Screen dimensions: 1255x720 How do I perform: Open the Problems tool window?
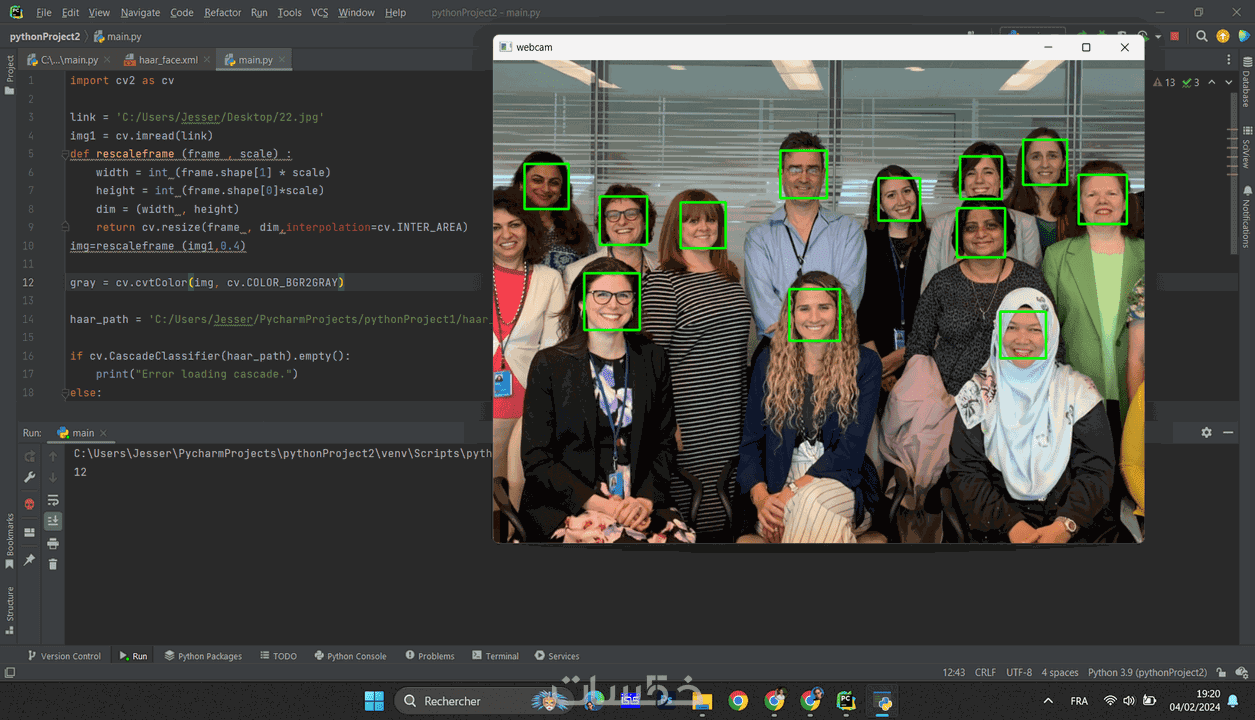click(430, 656)
